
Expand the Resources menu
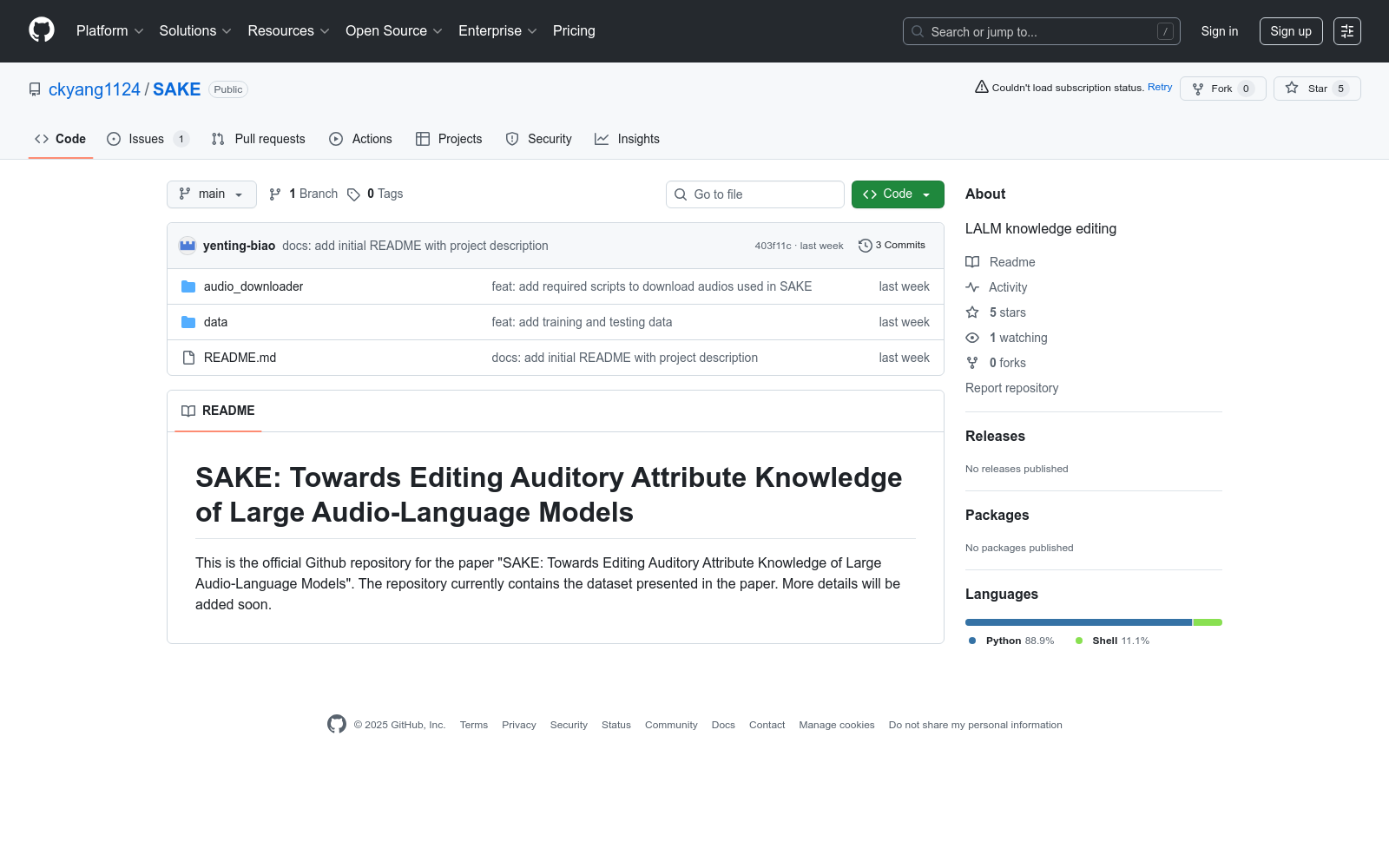[x=289, y=31]
